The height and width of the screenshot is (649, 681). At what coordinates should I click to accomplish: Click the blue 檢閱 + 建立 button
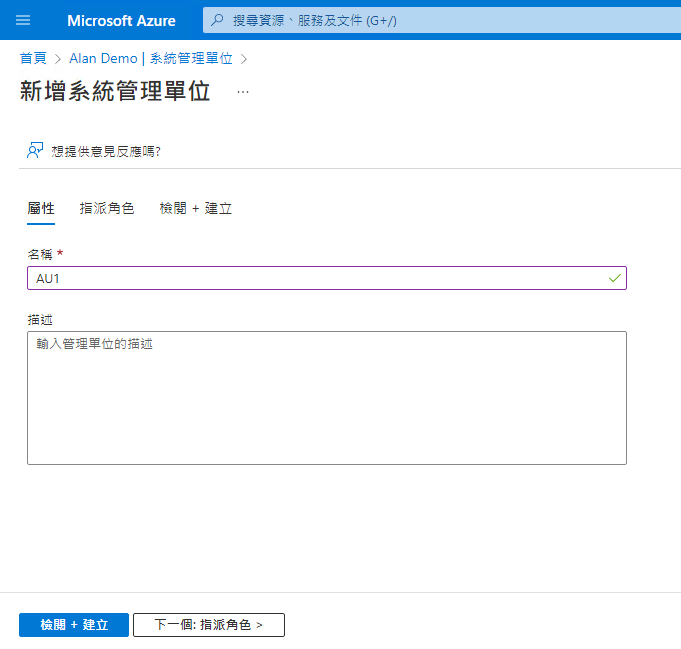point(74,625)
